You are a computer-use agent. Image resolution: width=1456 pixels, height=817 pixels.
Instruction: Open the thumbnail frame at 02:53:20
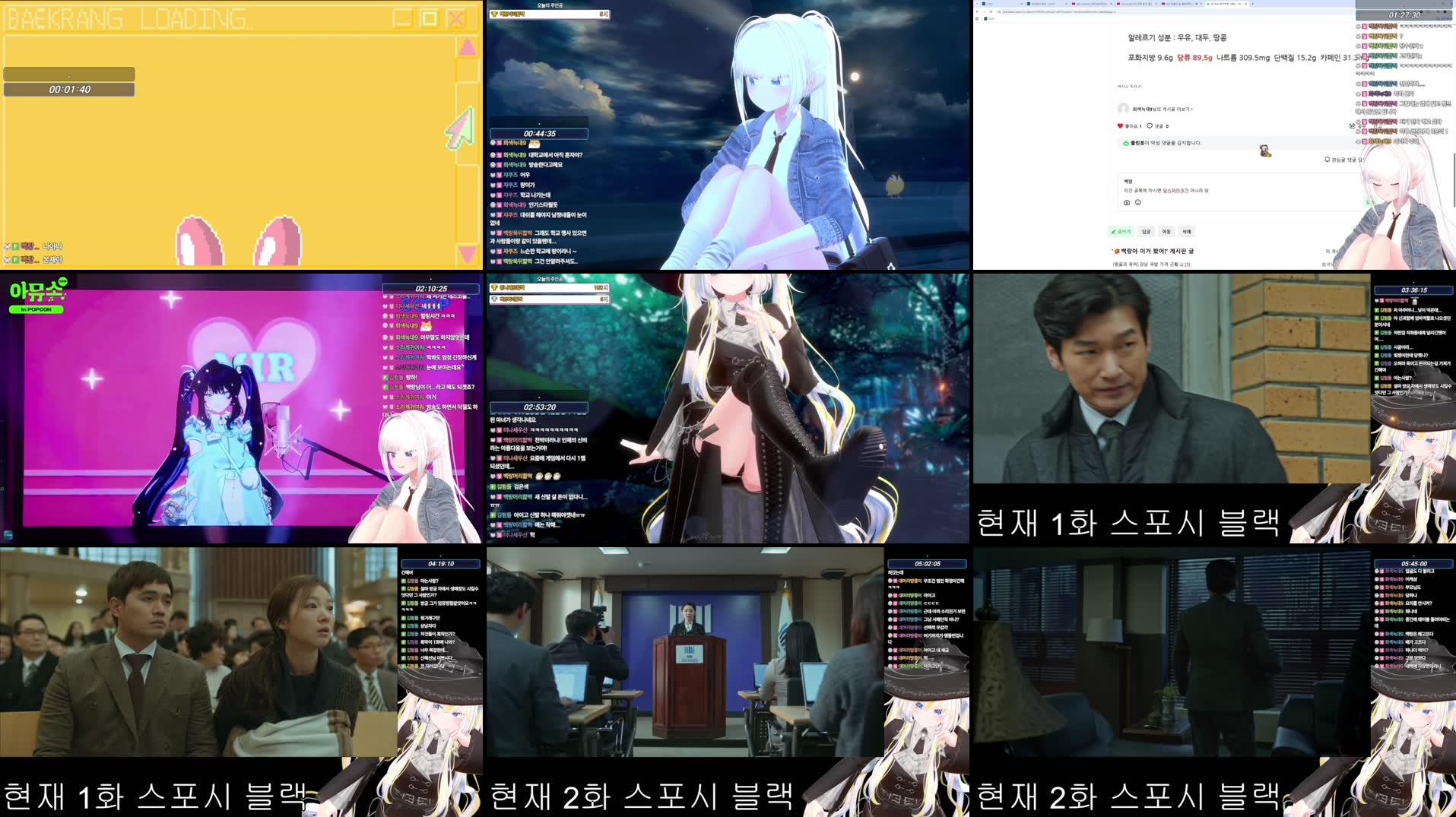[x=728, y=408]
